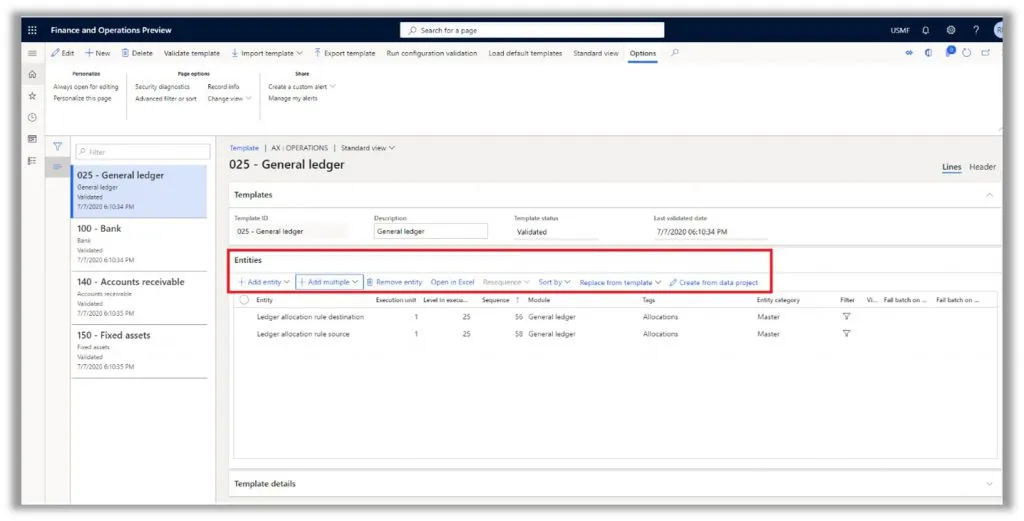1024x521 pixels.
Task: Open Add multiple dropdown
Action: point(329,282)
